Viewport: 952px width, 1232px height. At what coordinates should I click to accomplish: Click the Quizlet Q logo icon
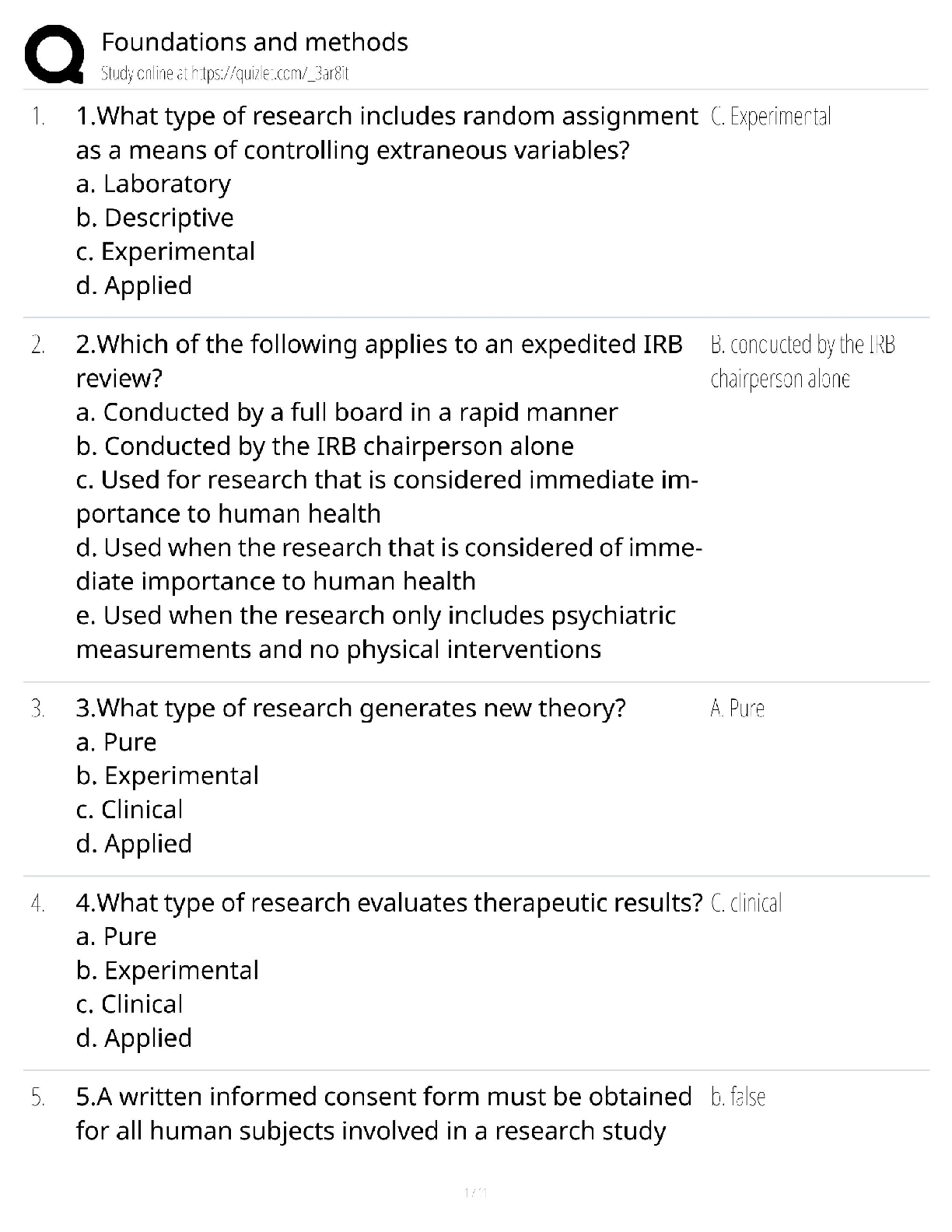54,54
